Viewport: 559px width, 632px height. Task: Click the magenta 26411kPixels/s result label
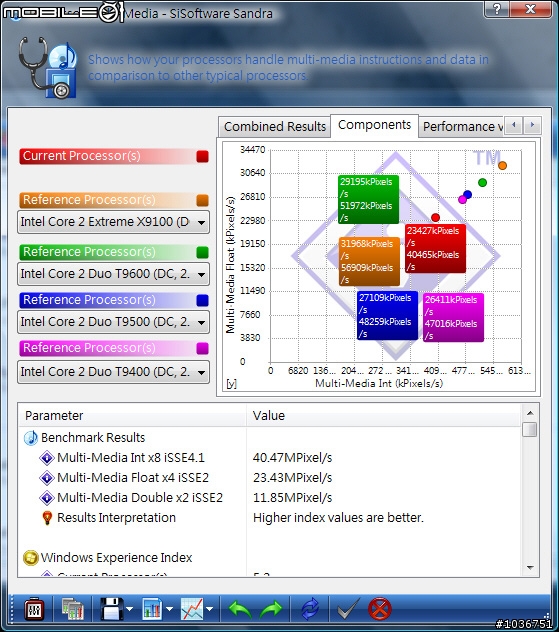tap(453, 318)
